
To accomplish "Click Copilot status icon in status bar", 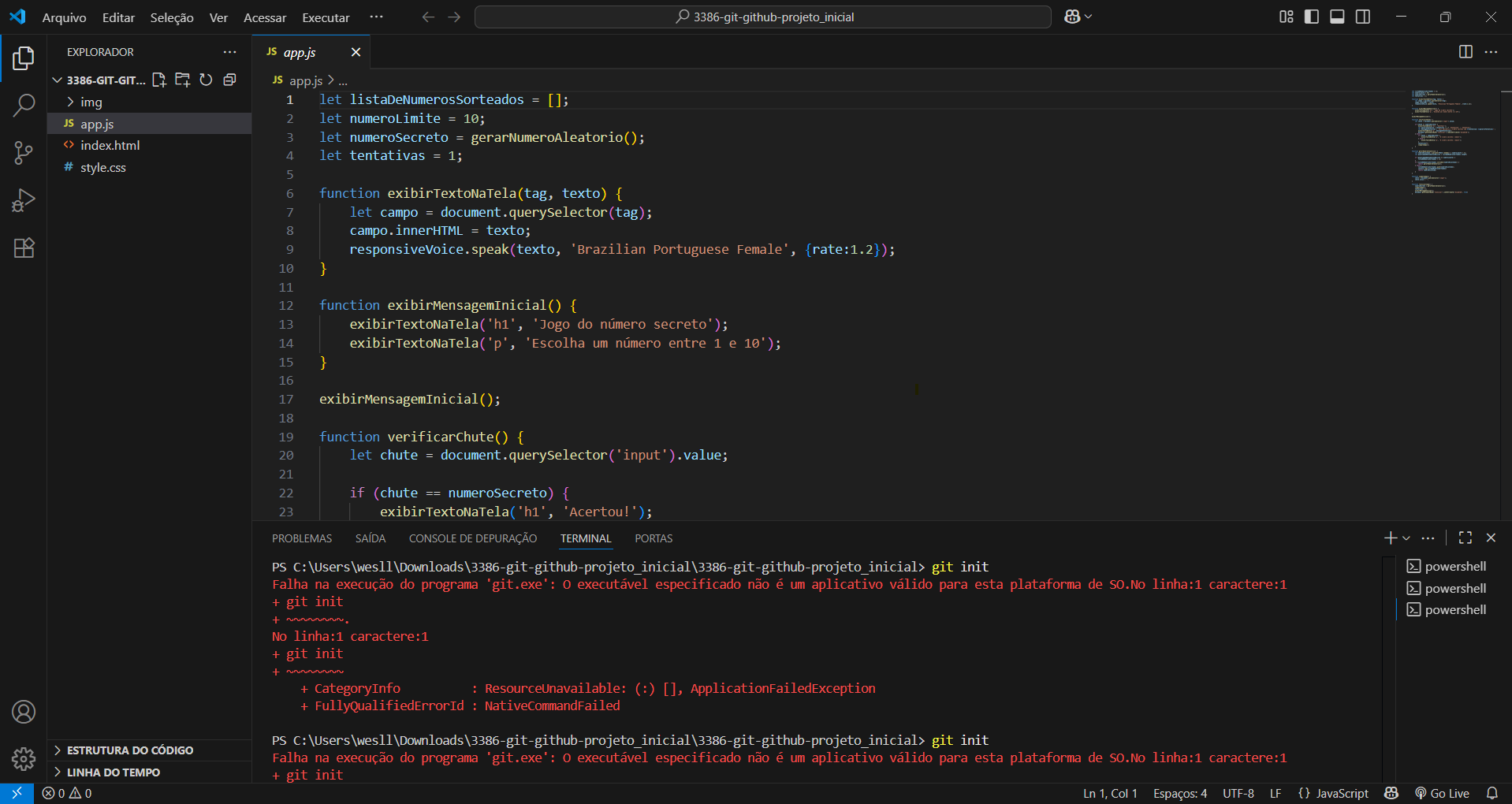I will 1391,793.
